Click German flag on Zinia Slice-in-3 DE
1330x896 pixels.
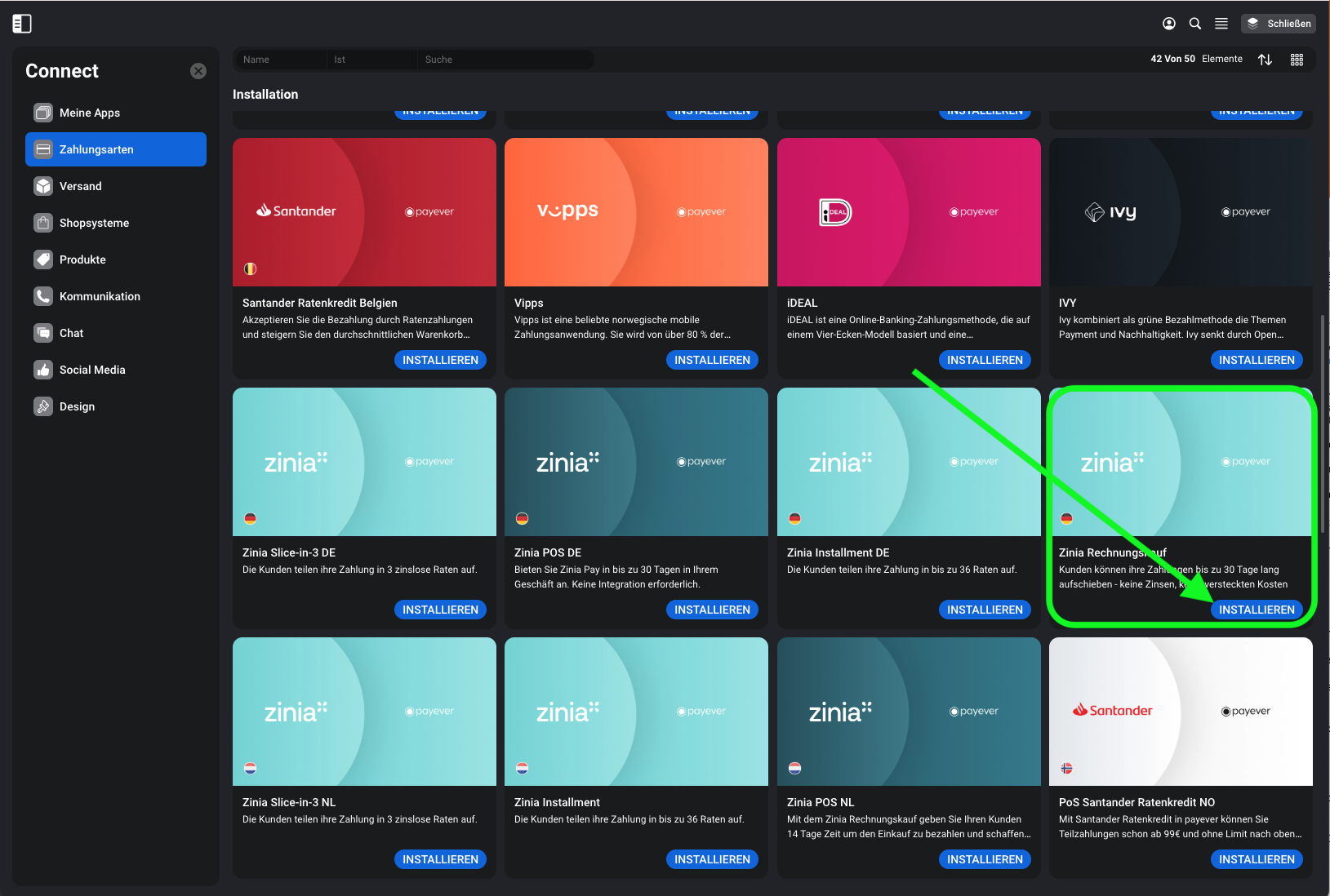click(x=251, y=518)
